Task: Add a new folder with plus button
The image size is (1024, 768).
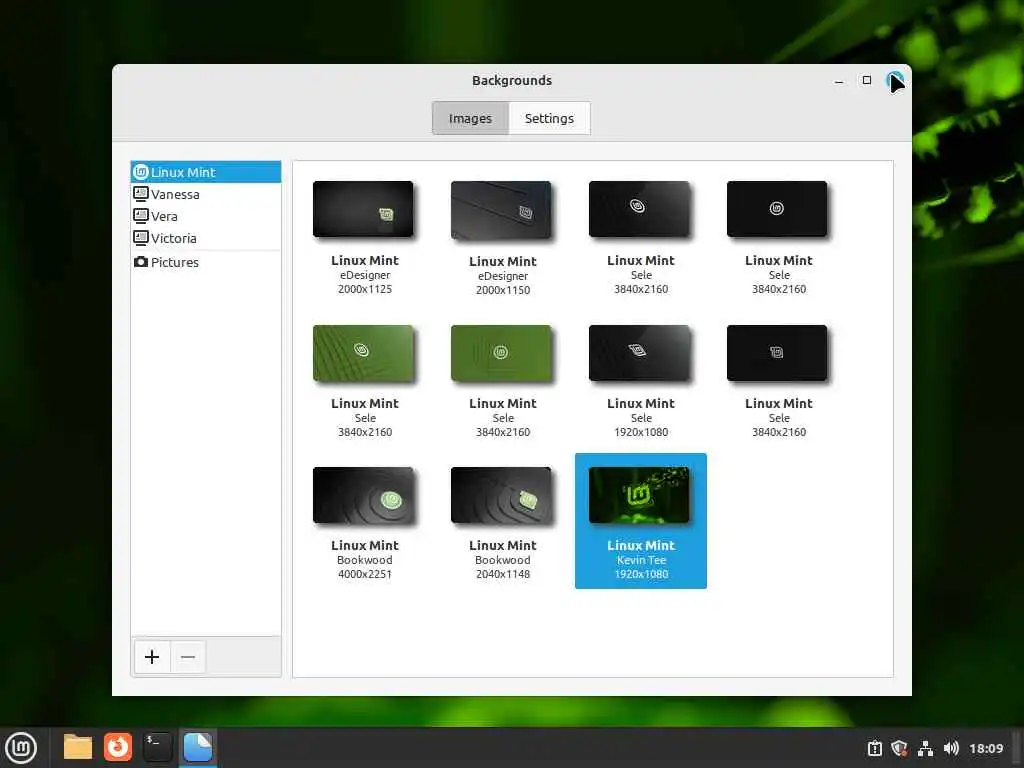Action: click(152, 657)
